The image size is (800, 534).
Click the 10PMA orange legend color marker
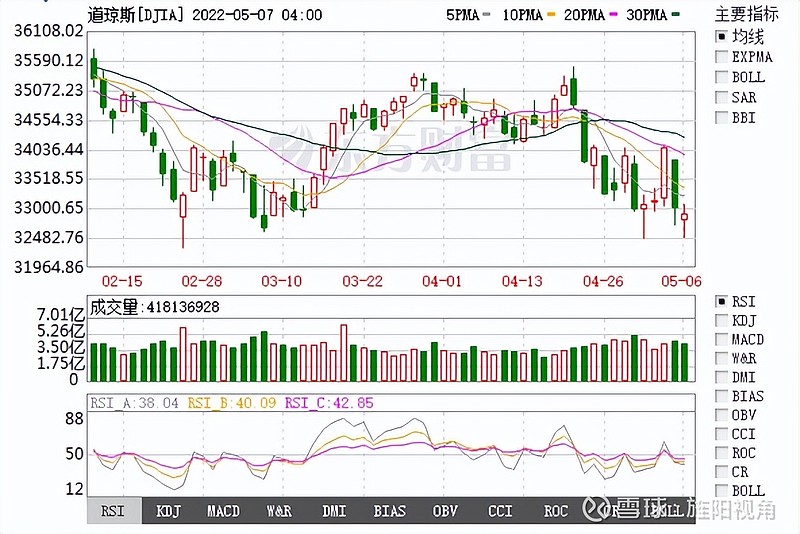tap(551, 15)
